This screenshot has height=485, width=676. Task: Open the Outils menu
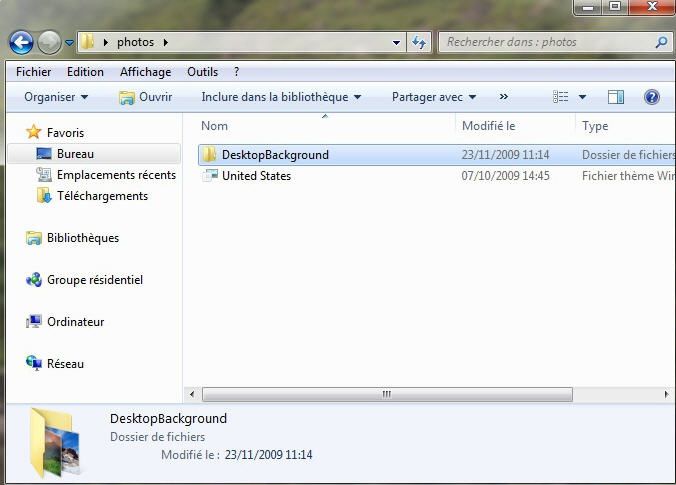(x=202, y=72)
